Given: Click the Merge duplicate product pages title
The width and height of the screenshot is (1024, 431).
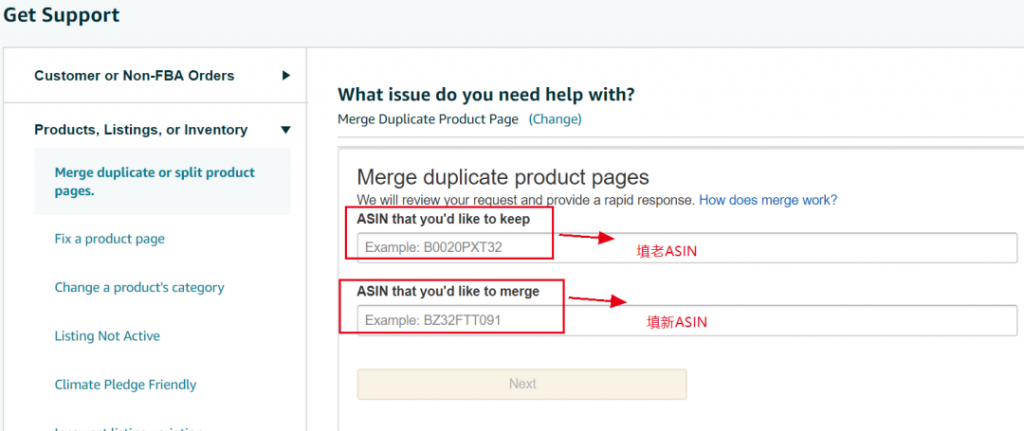Looking at the screenshot, I should point(503,177).
